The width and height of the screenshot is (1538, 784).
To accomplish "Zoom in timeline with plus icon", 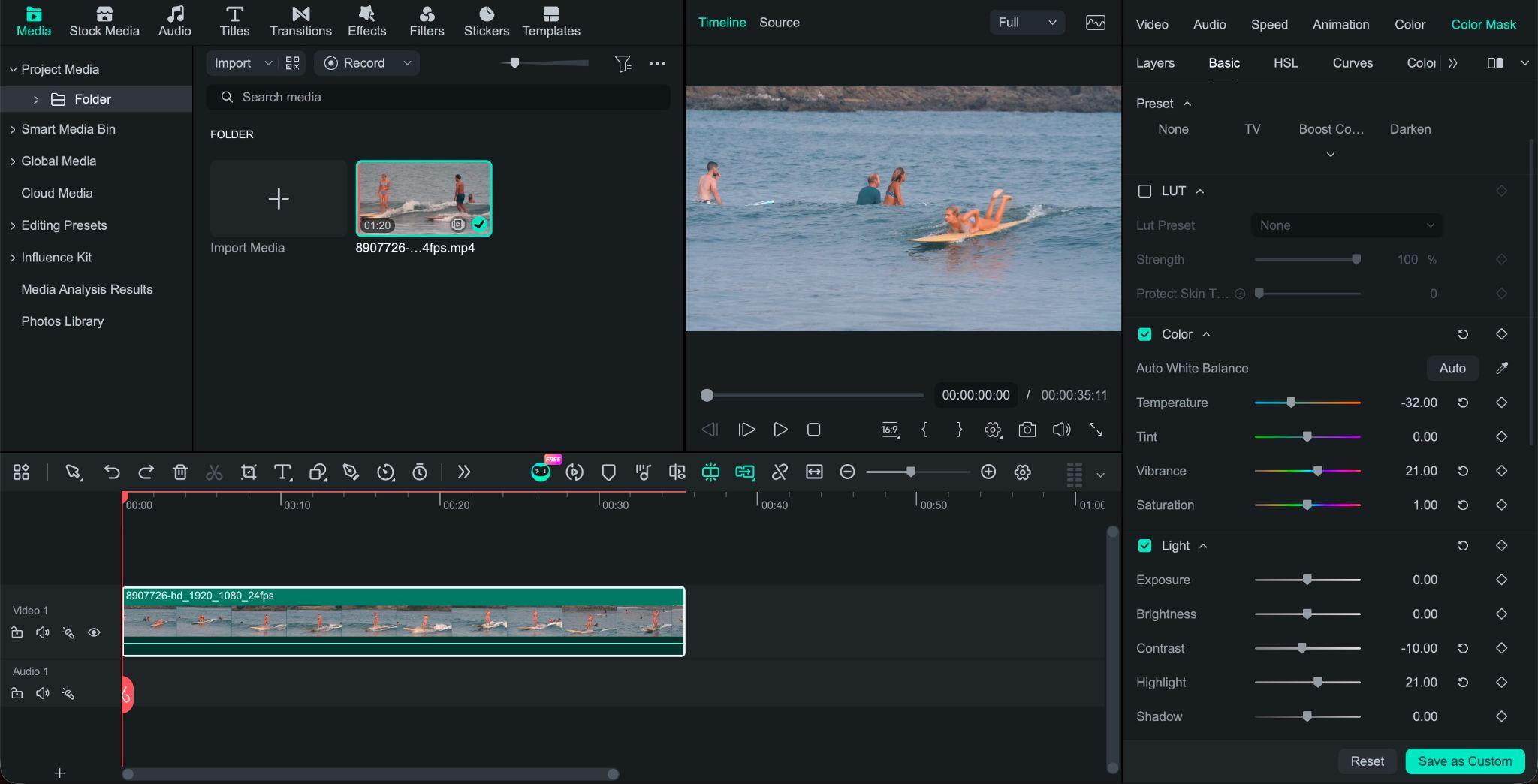I will [988, 472].
